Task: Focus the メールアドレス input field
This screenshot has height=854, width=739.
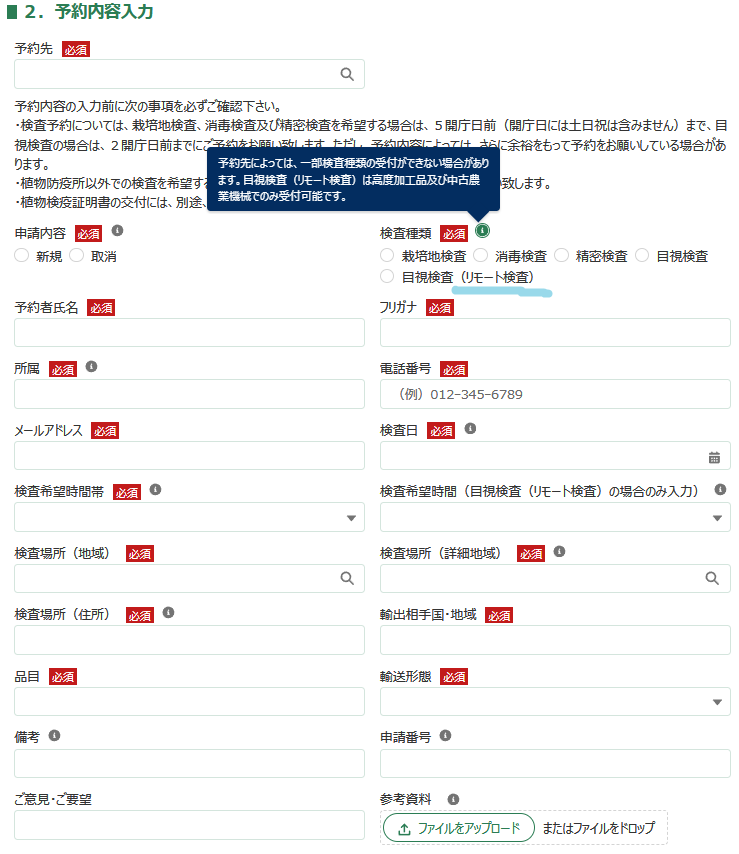Action: 189,456
